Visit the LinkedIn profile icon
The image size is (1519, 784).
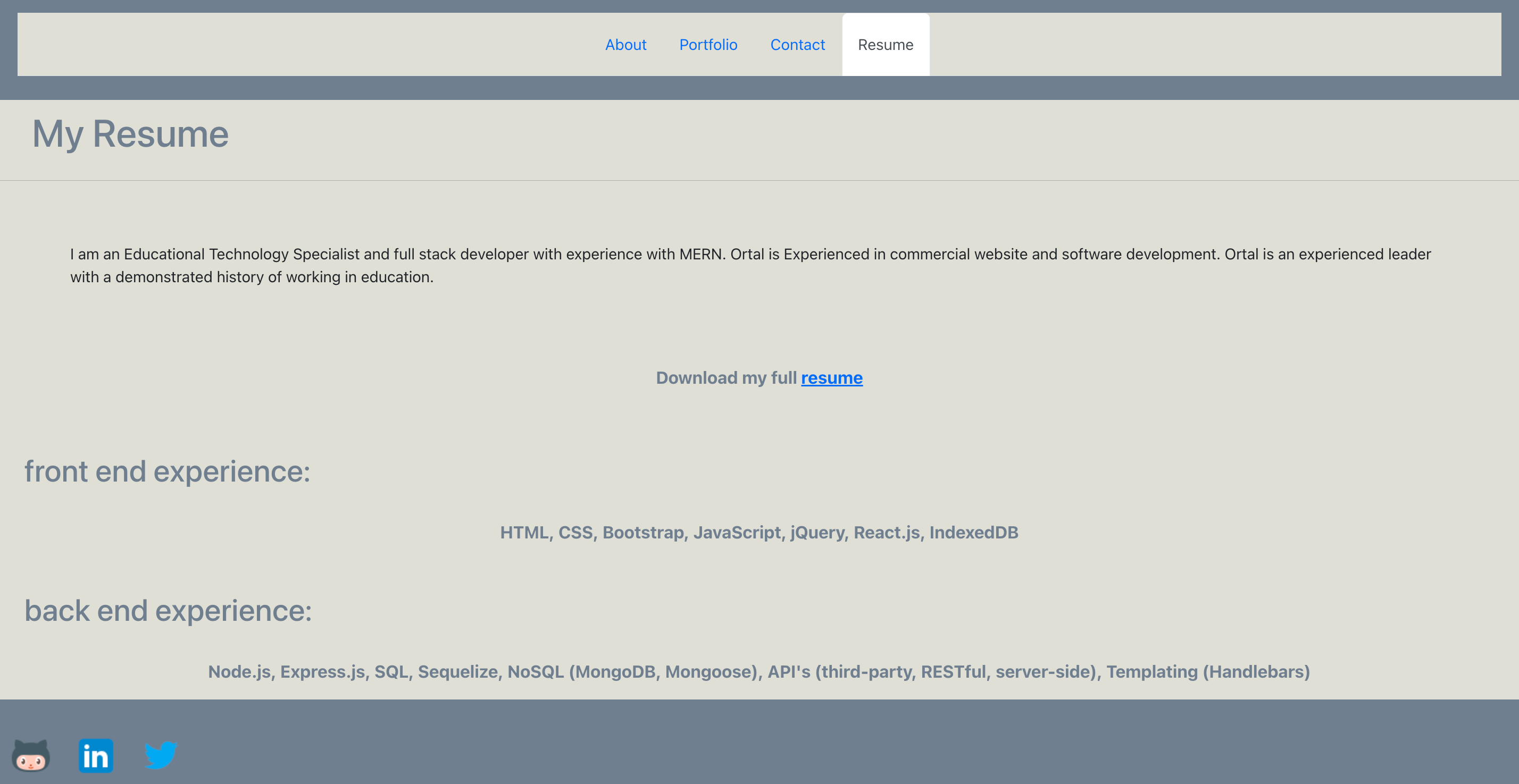[96, 755]
